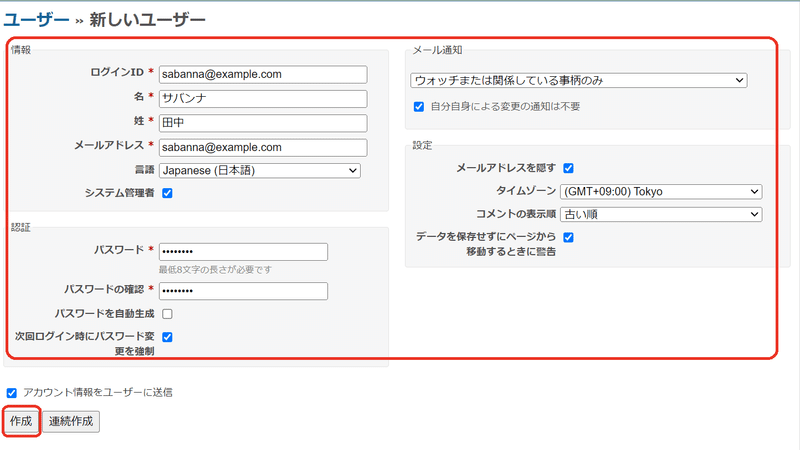This screenshot has width=800, height=450.
Task: Uncheck アカウント情報をユーザーに送信 checkbox
Action: pyautogui.click(x=12, y=393)
